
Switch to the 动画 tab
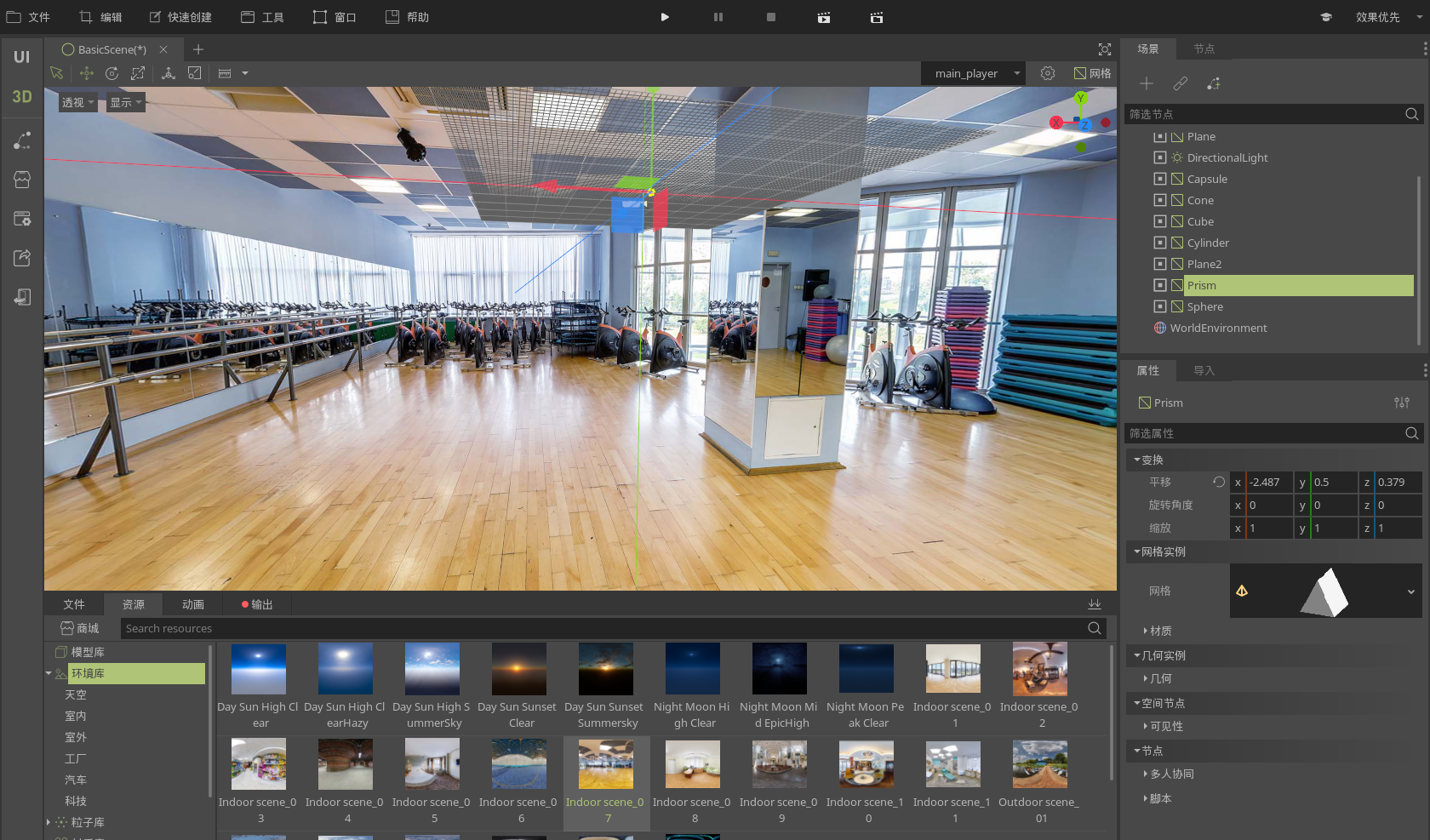pos(192,604)
